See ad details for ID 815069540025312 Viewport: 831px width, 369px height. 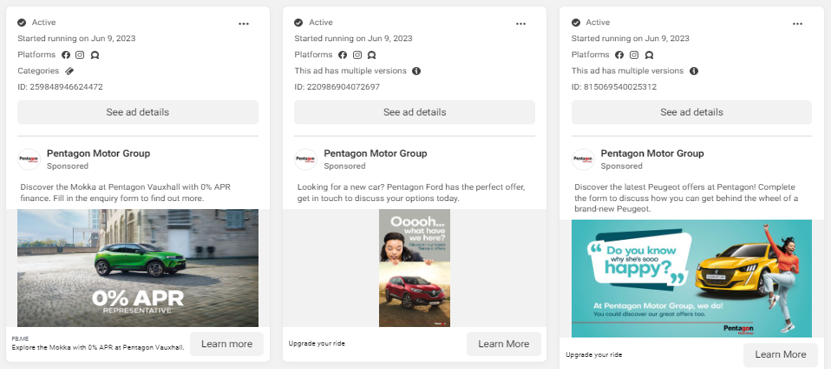692,112
